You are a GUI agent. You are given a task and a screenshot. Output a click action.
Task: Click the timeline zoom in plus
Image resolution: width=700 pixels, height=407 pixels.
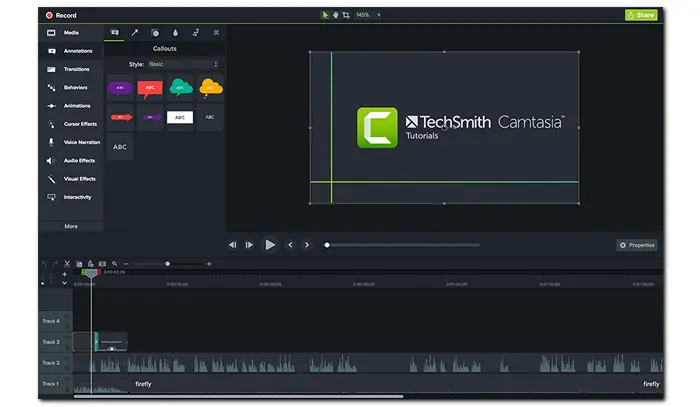pos(209,264)
